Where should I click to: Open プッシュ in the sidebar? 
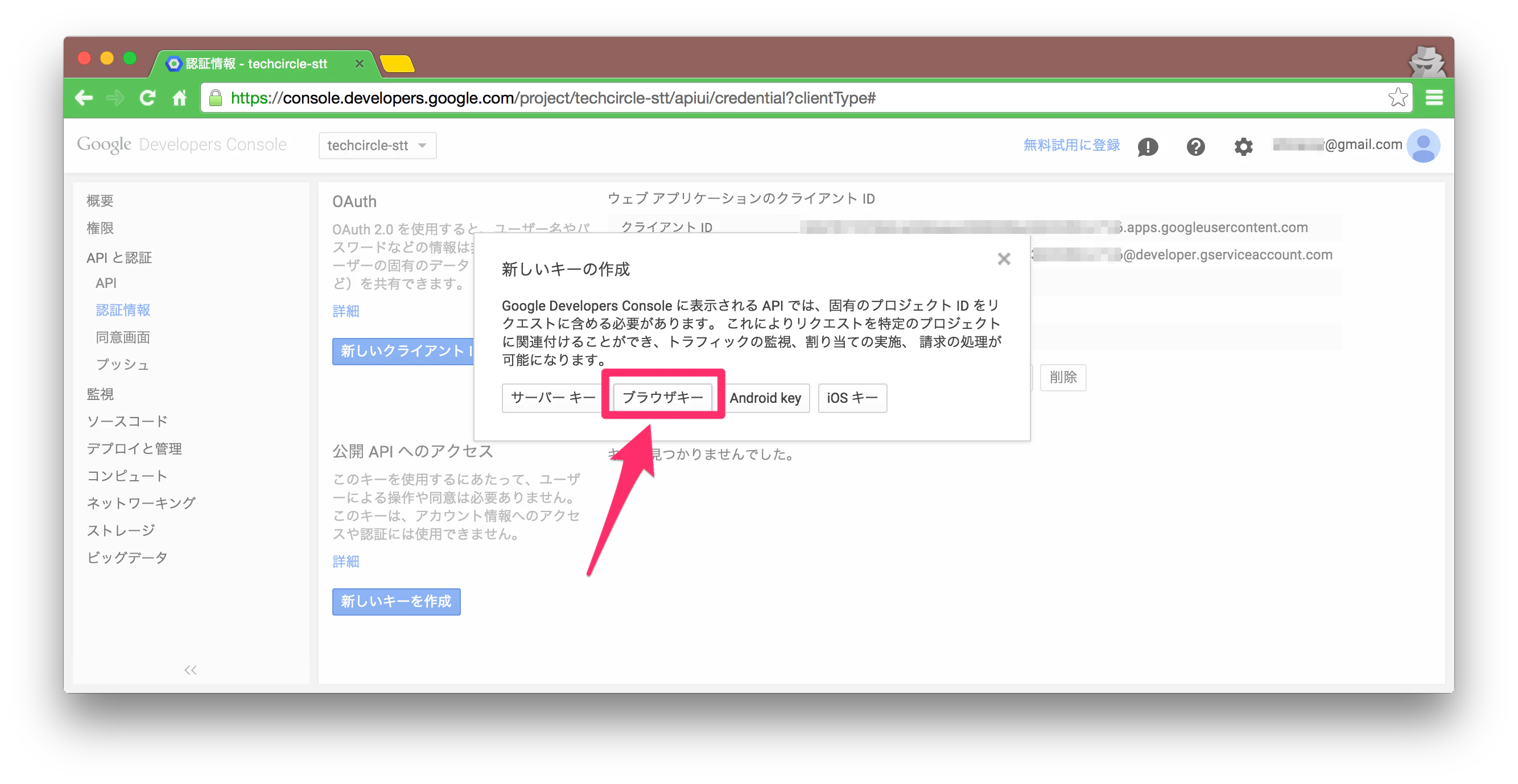tap(122, 365)
